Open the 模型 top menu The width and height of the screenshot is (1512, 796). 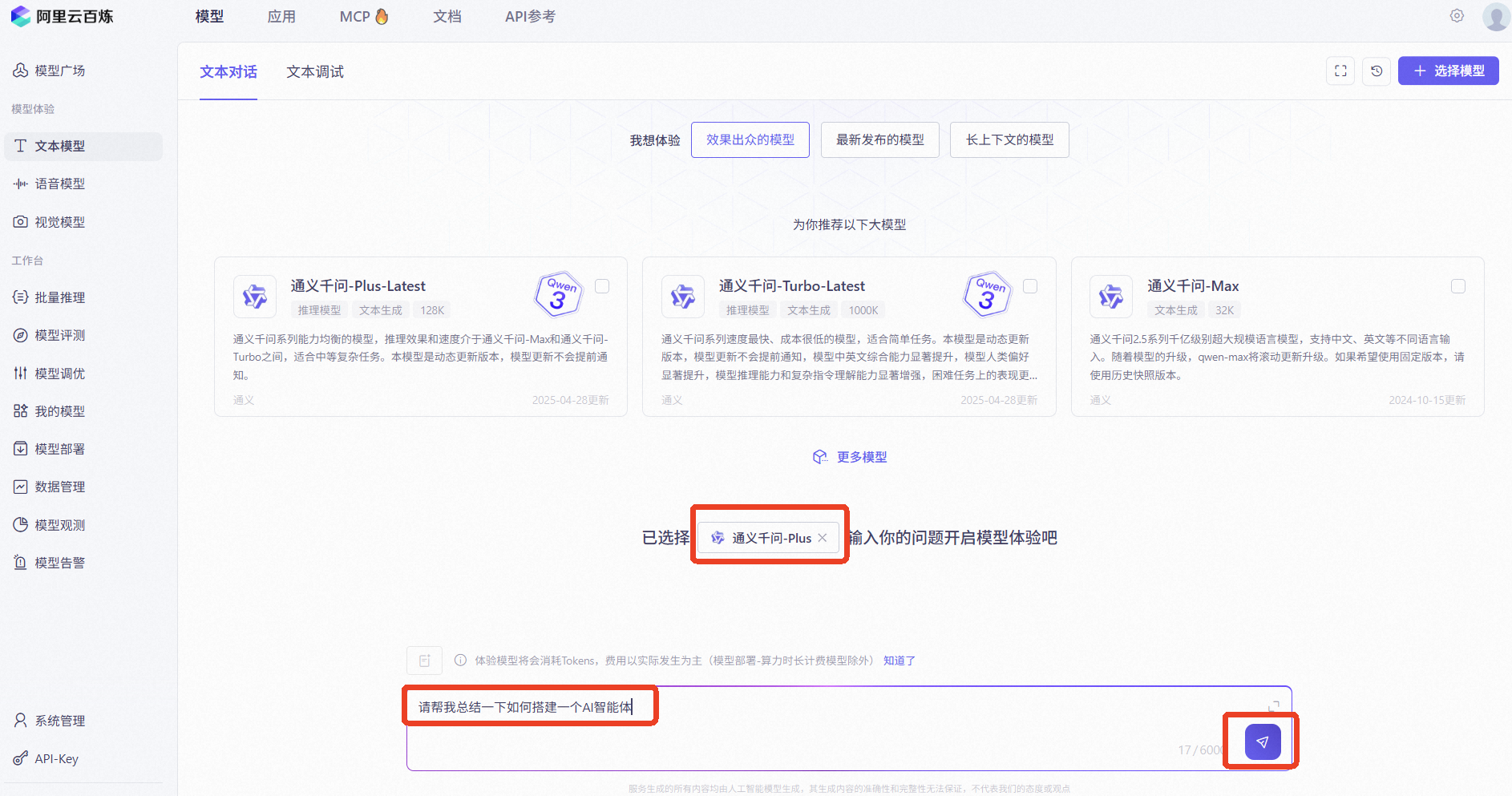[x=209, y=16]
